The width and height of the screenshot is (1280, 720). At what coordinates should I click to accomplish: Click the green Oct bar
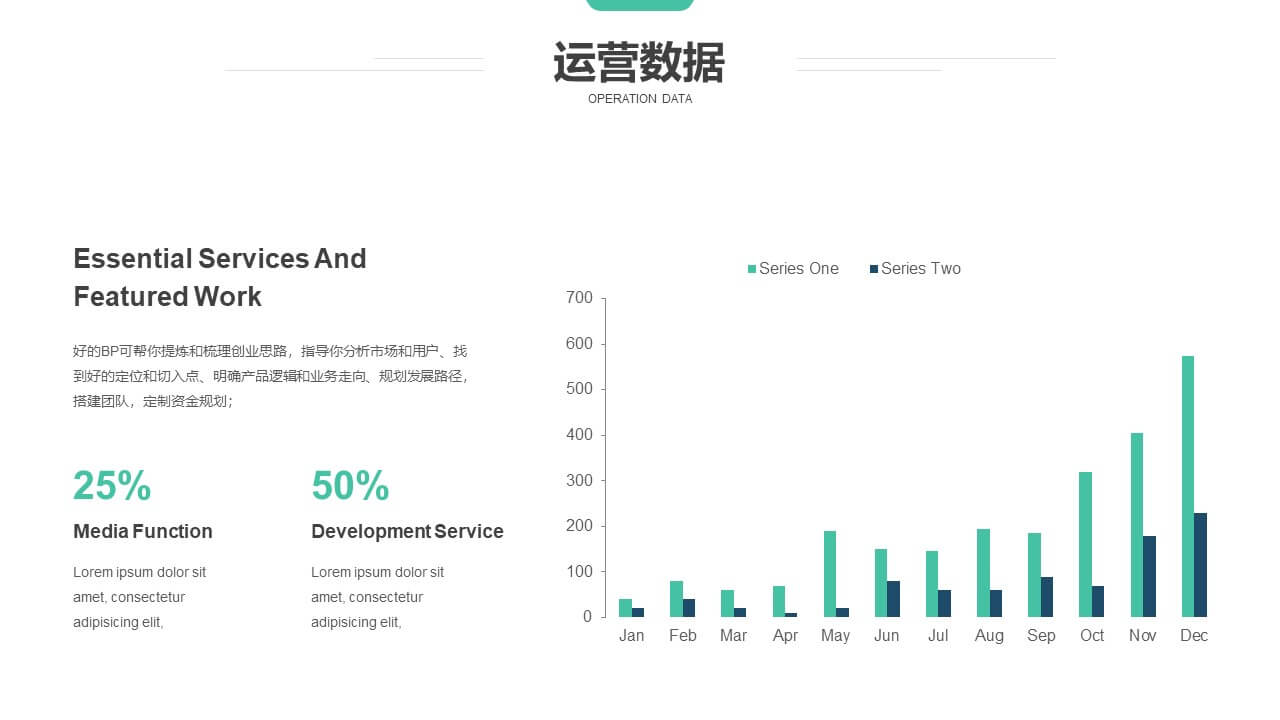[1085, 544]
